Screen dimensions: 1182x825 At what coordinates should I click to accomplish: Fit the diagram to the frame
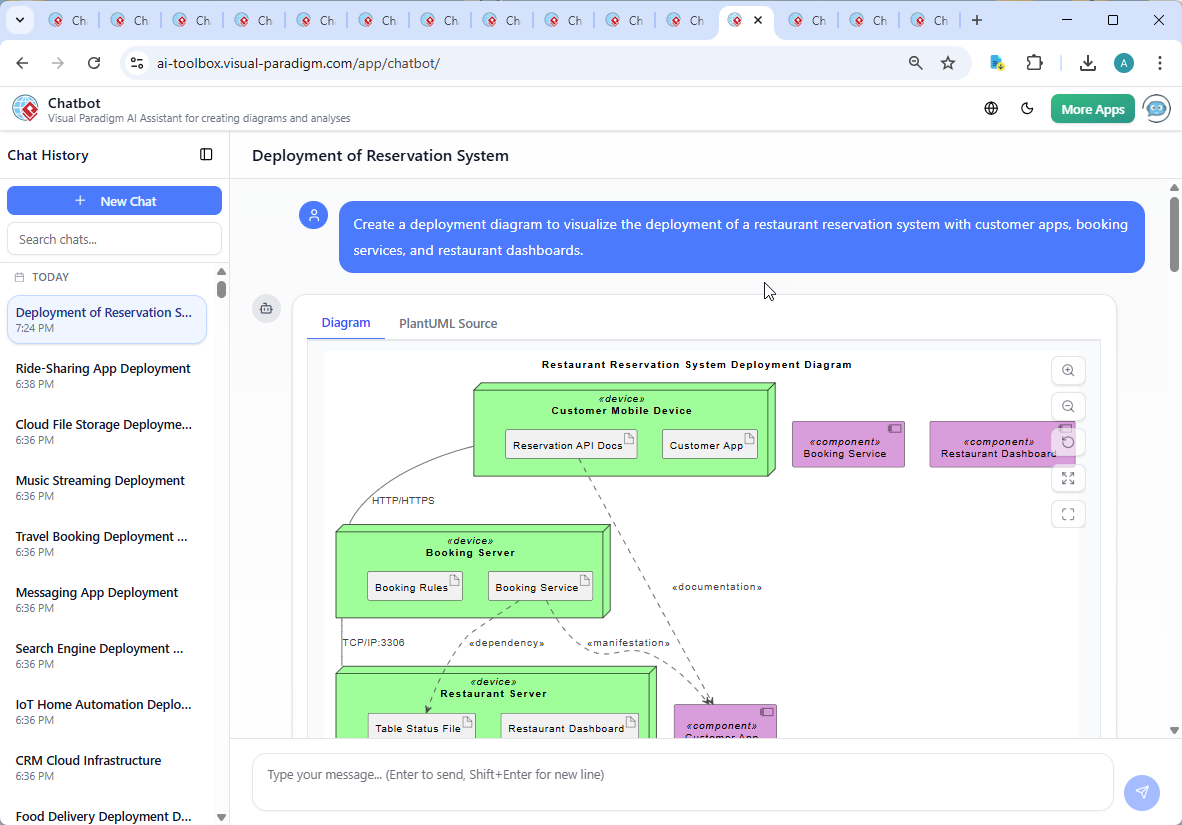(x=1068, y=514)
